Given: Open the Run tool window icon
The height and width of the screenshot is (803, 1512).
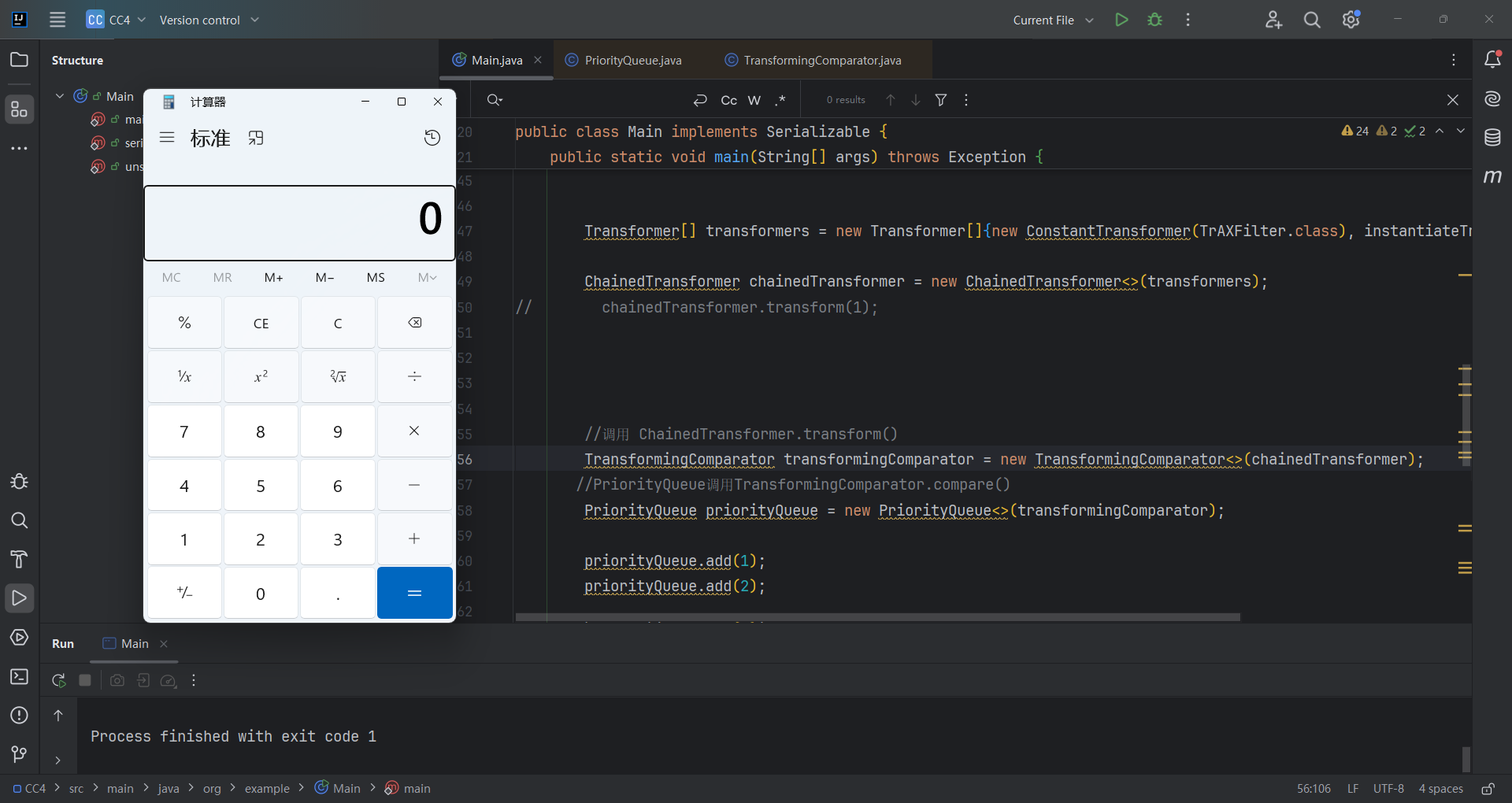Looking at the screenshot, I should [20, 598].
